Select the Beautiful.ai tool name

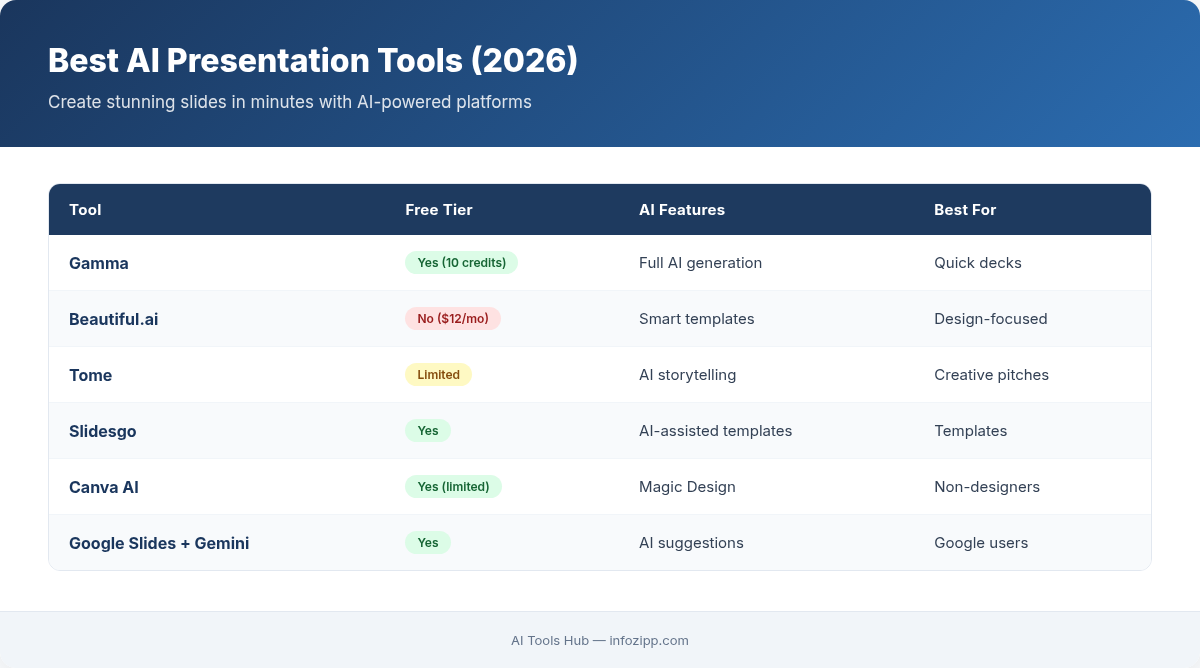tap(113, 319)
